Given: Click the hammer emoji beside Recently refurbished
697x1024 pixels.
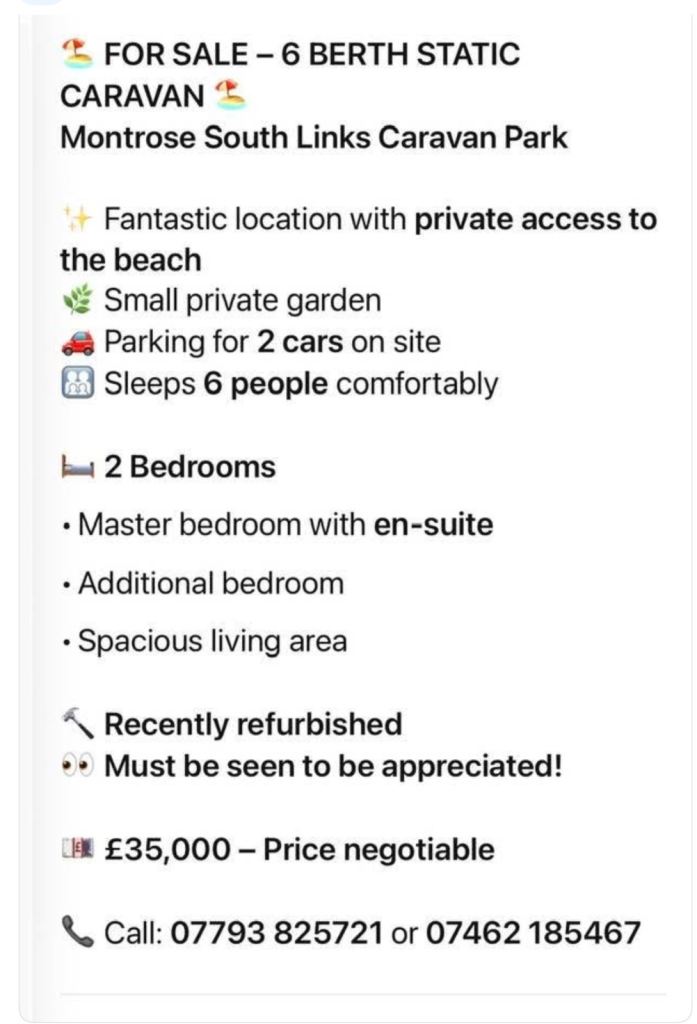Looking at the screenshot, I should click(78, 723).
